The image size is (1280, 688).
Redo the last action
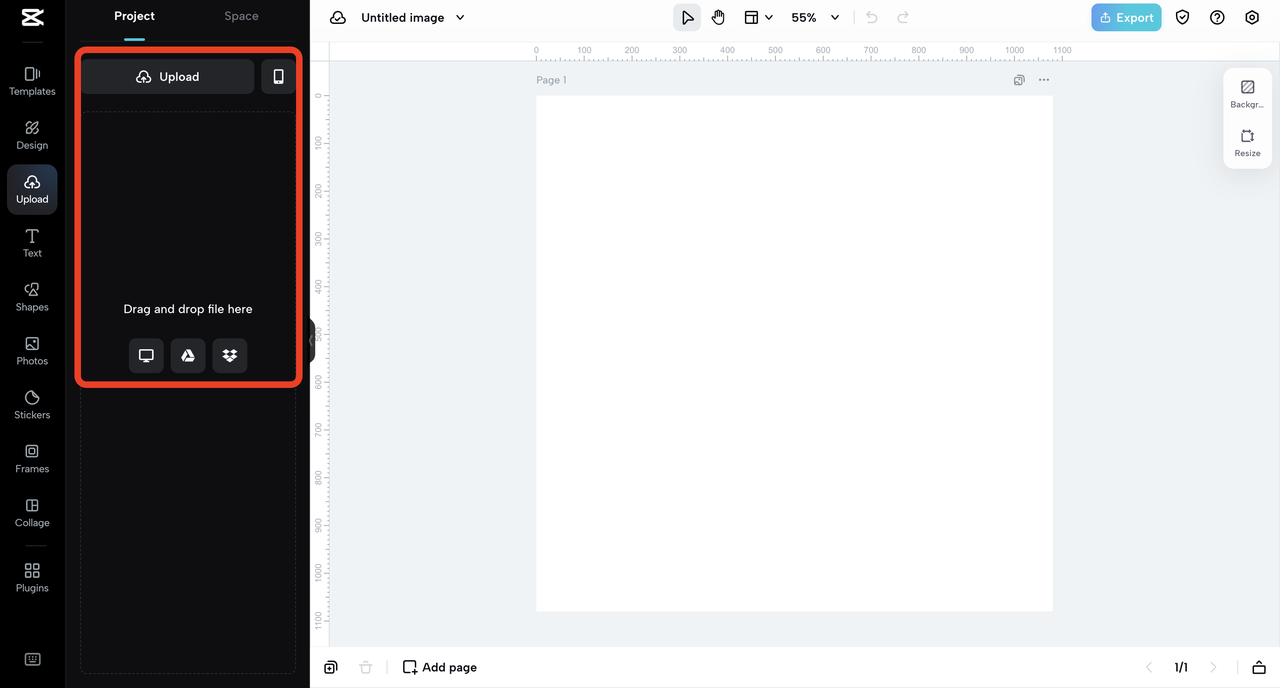coord(903,17)
